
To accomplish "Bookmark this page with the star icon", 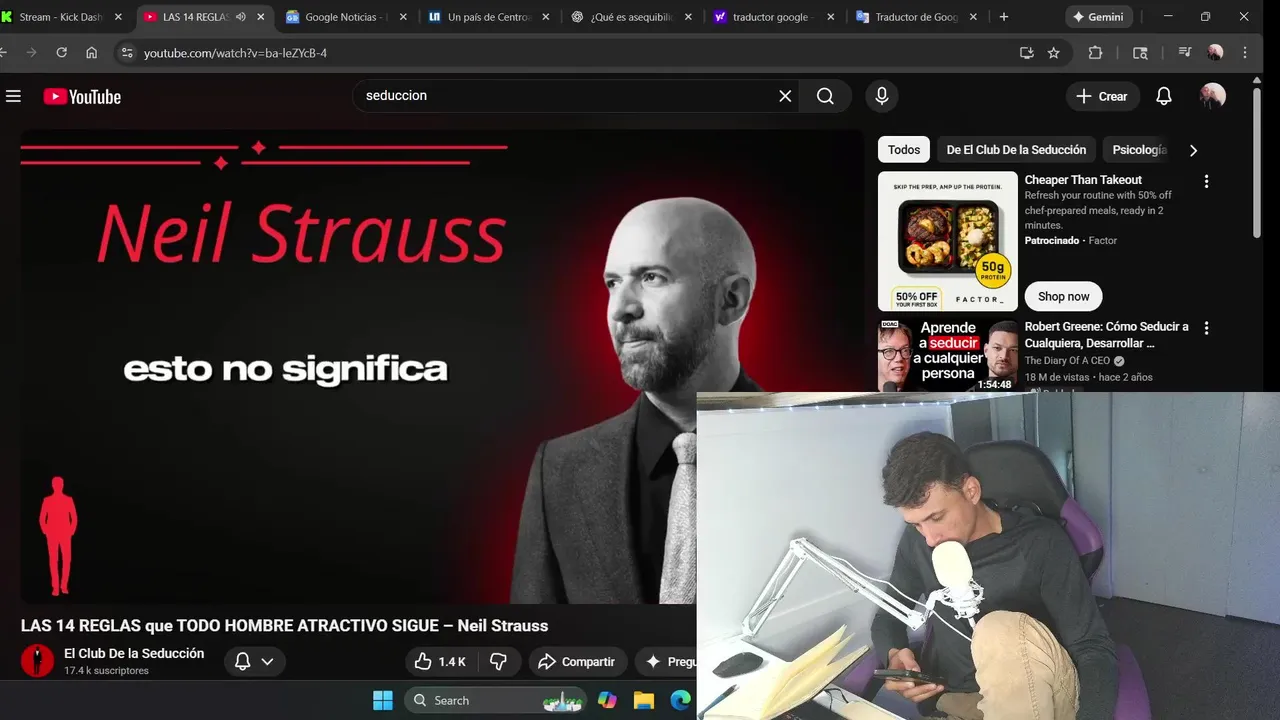I will [1054, 53].
